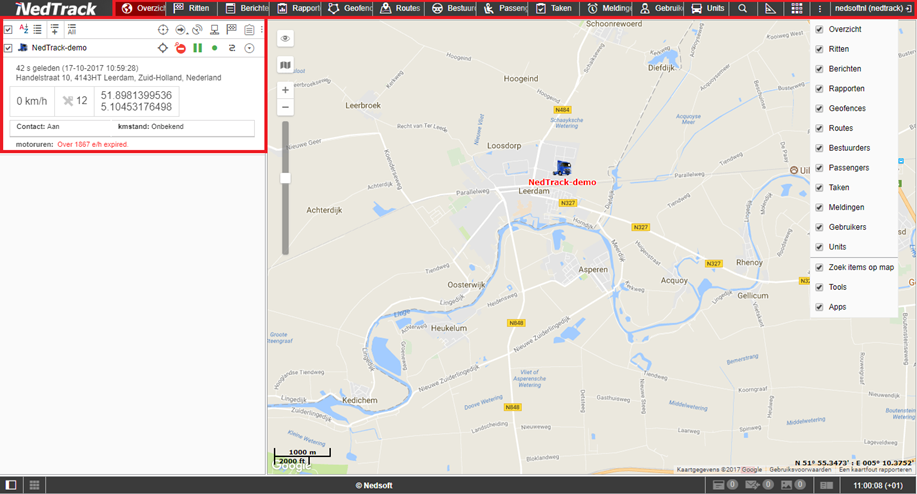Click the target/crosshair icon in panel header
The width and height of the screenshot is (917, 494).
click(x=163, y=30)
